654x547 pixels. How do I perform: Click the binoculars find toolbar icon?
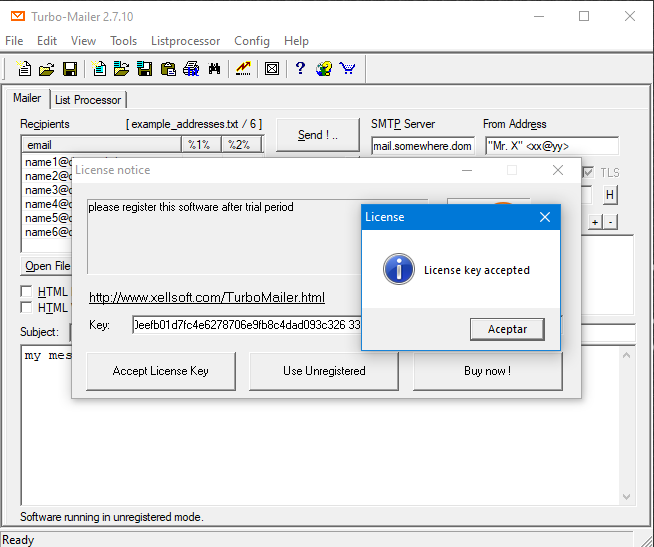point(214,69)
